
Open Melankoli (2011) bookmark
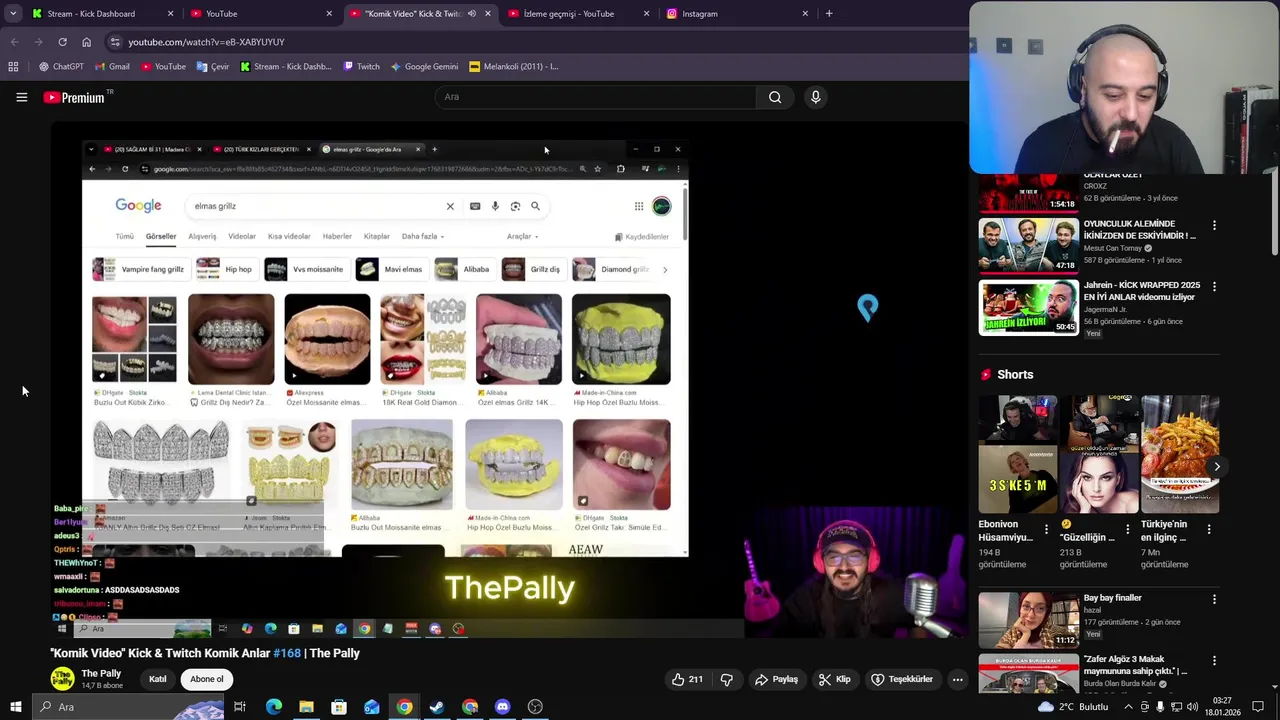(513, 67)
